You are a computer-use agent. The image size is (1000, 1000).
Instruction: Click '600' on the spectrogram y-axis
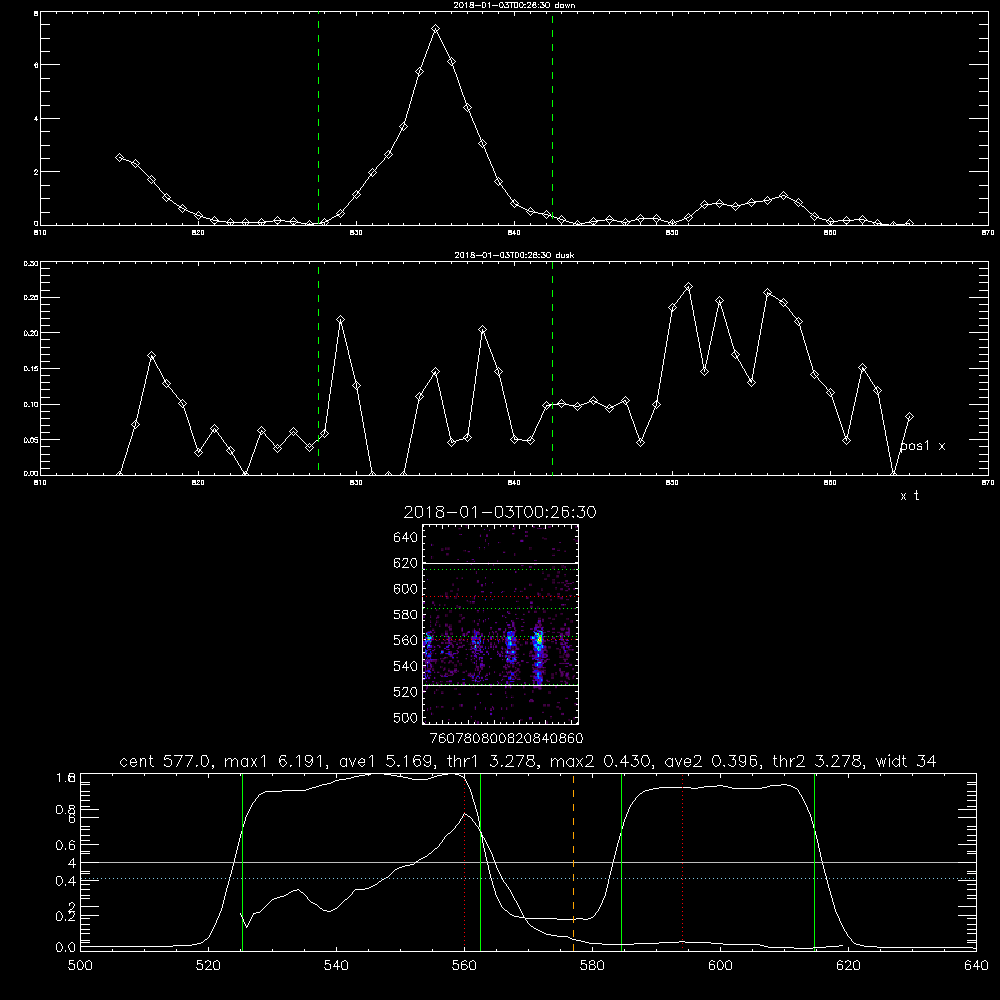coord(406,589)
